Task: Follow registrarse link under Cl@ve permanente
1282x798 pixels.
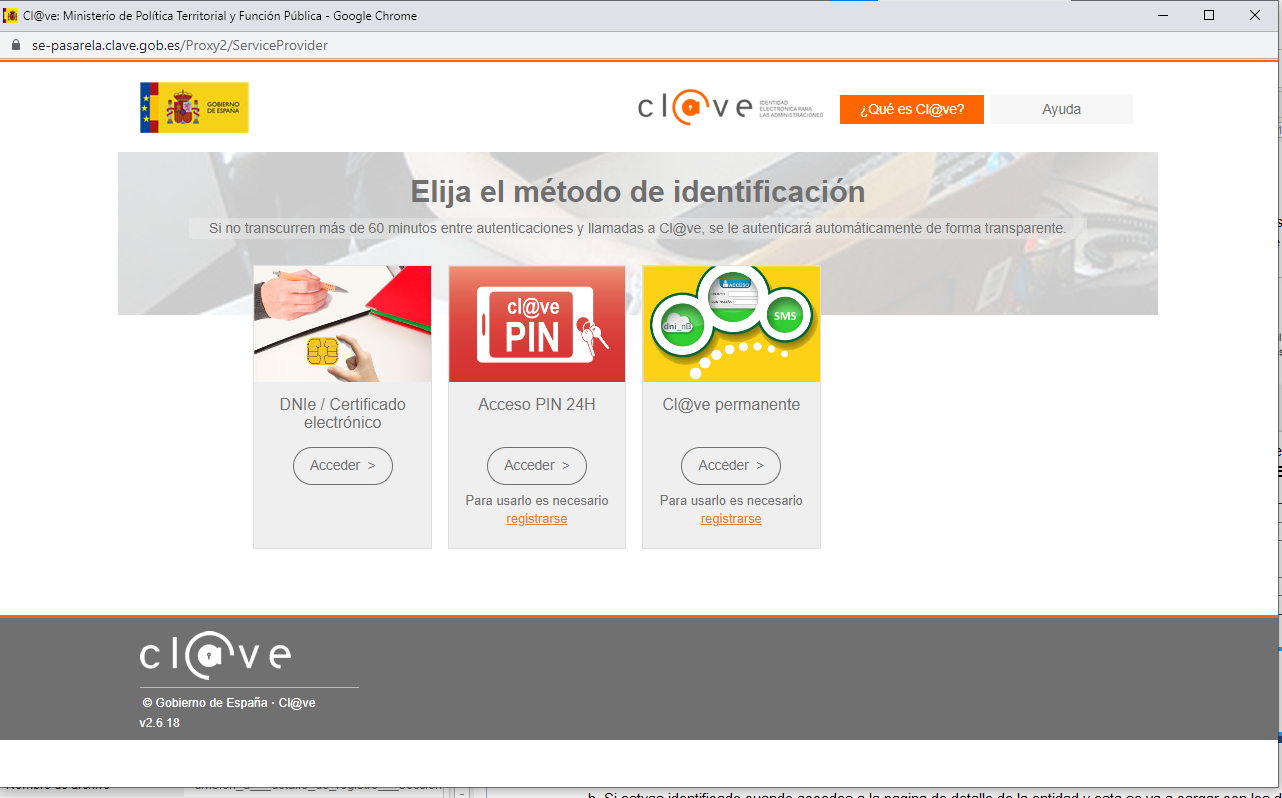Action: point(731,519)
